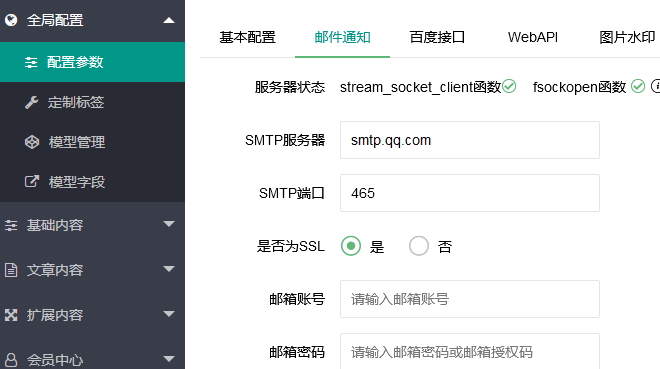Switch to the 邮件通知 tab
Image resolution: width=660 pixels, height=369 pixels.
click(x=343, y=37)
